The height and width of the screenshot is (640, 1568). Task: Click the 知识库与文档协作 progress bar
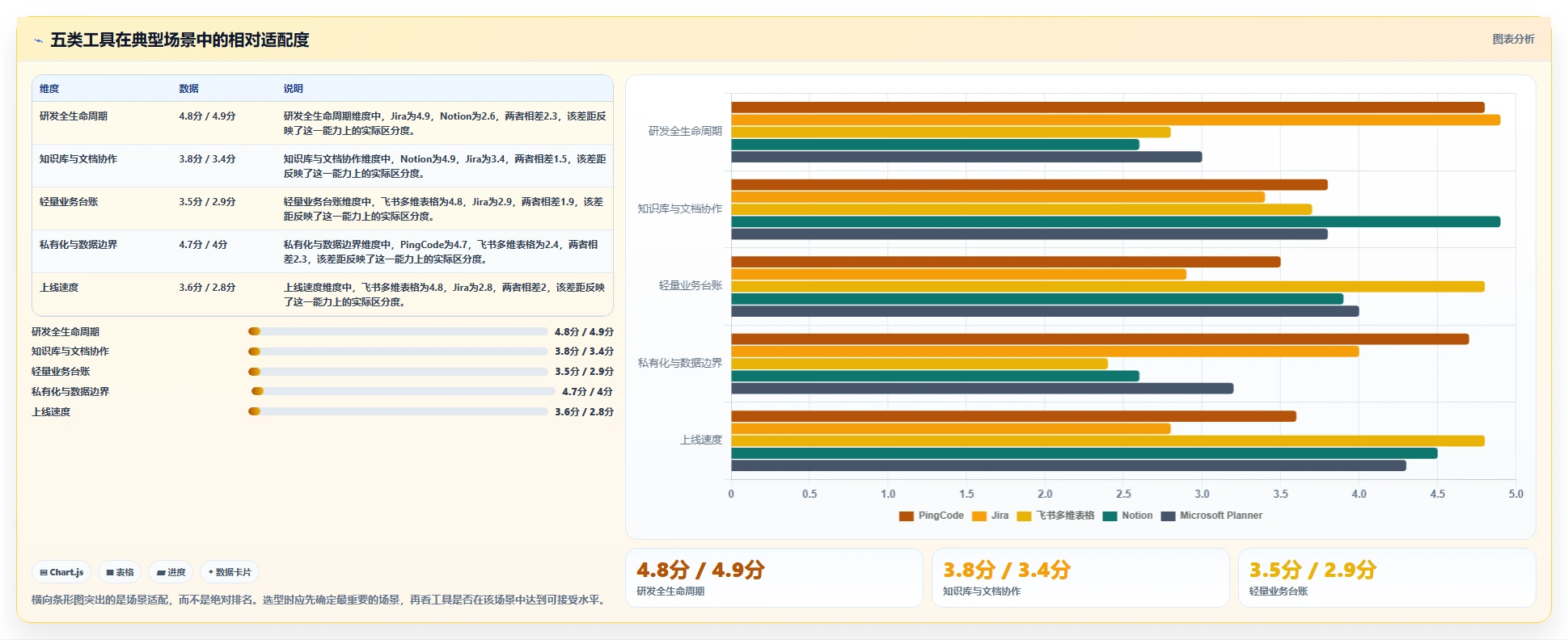398,352
